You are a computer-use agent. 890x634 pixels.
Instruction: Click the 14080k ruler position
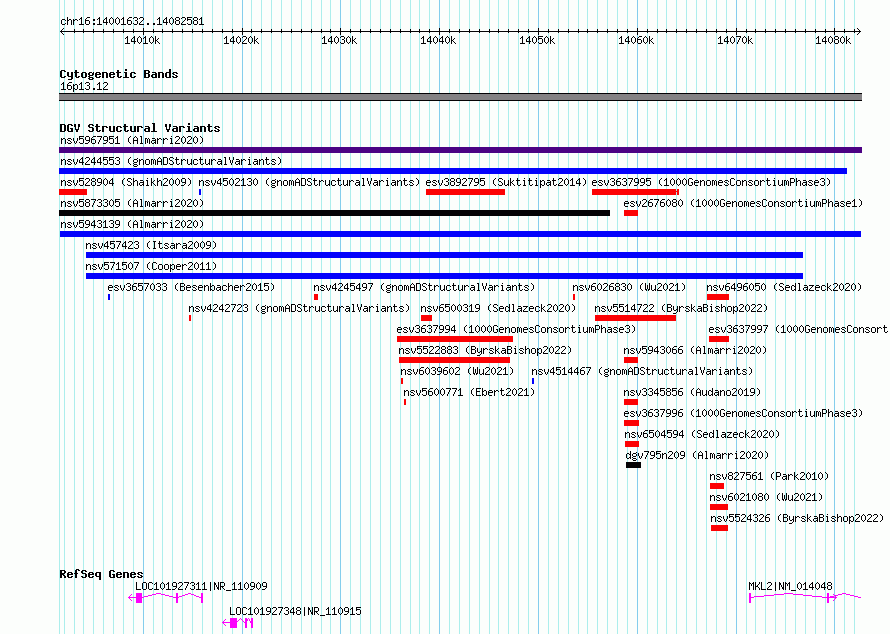pyautogui.click(x=833, y=40)
